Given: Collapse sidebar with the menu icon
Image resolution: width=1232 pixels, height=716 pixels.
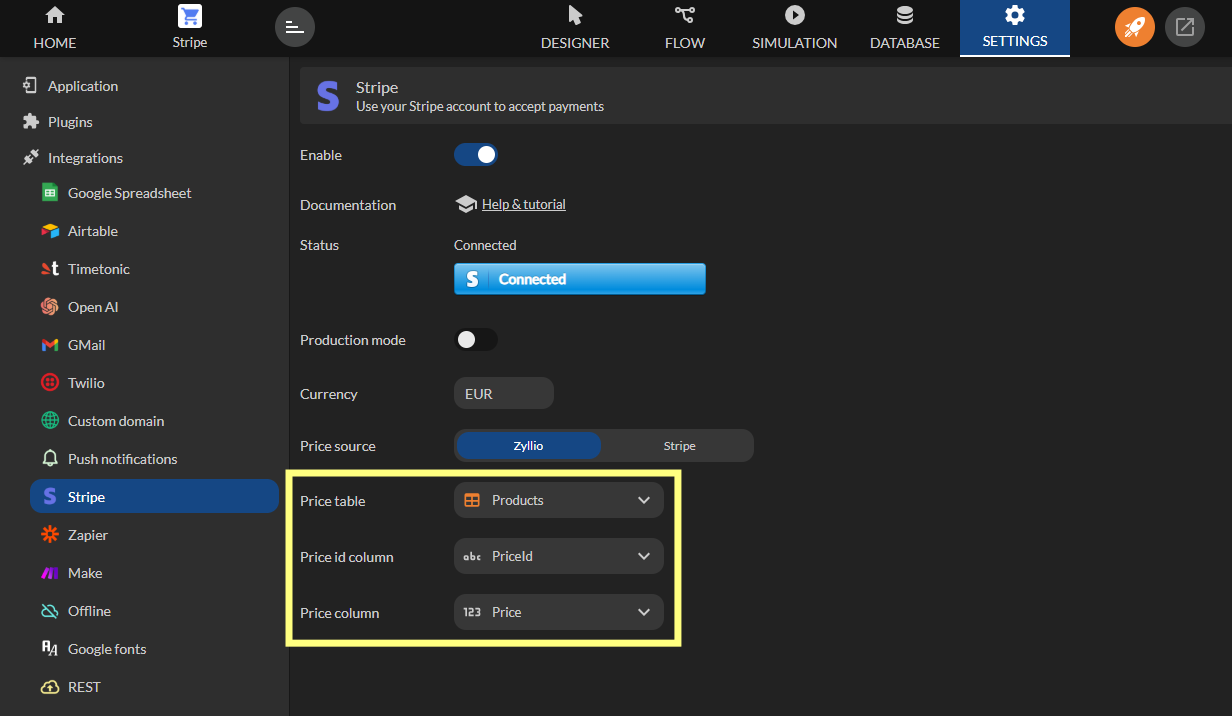Looking at the screenshot, I should coord(294,27).
